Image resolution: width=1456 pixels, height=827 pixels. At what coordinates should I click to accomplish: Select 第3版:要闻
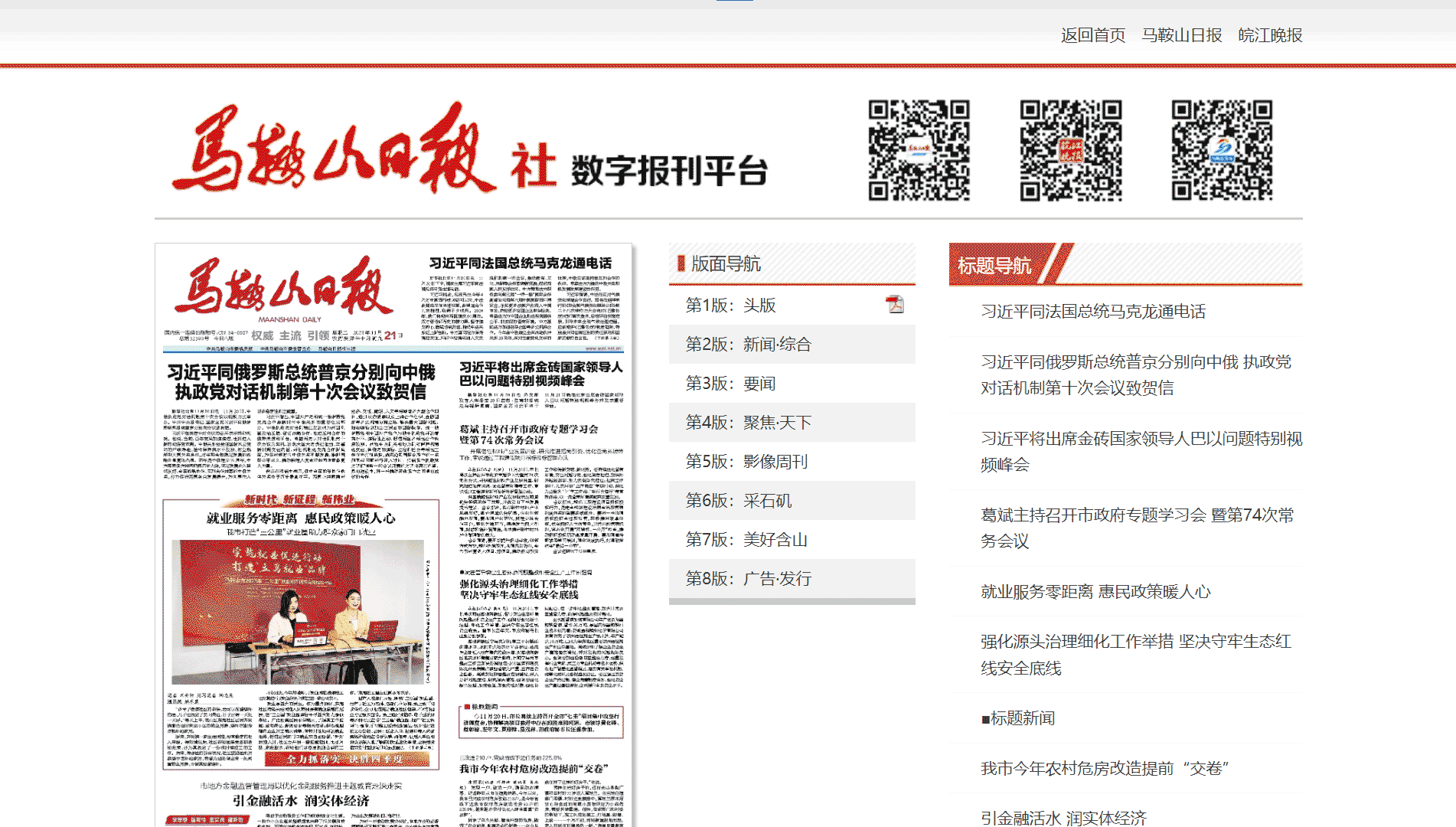coord(731,383)
